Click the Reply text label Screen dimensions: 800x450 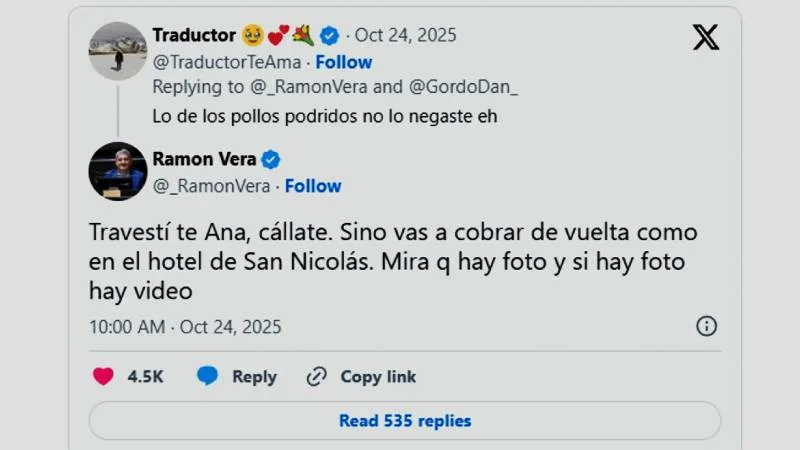254,377
